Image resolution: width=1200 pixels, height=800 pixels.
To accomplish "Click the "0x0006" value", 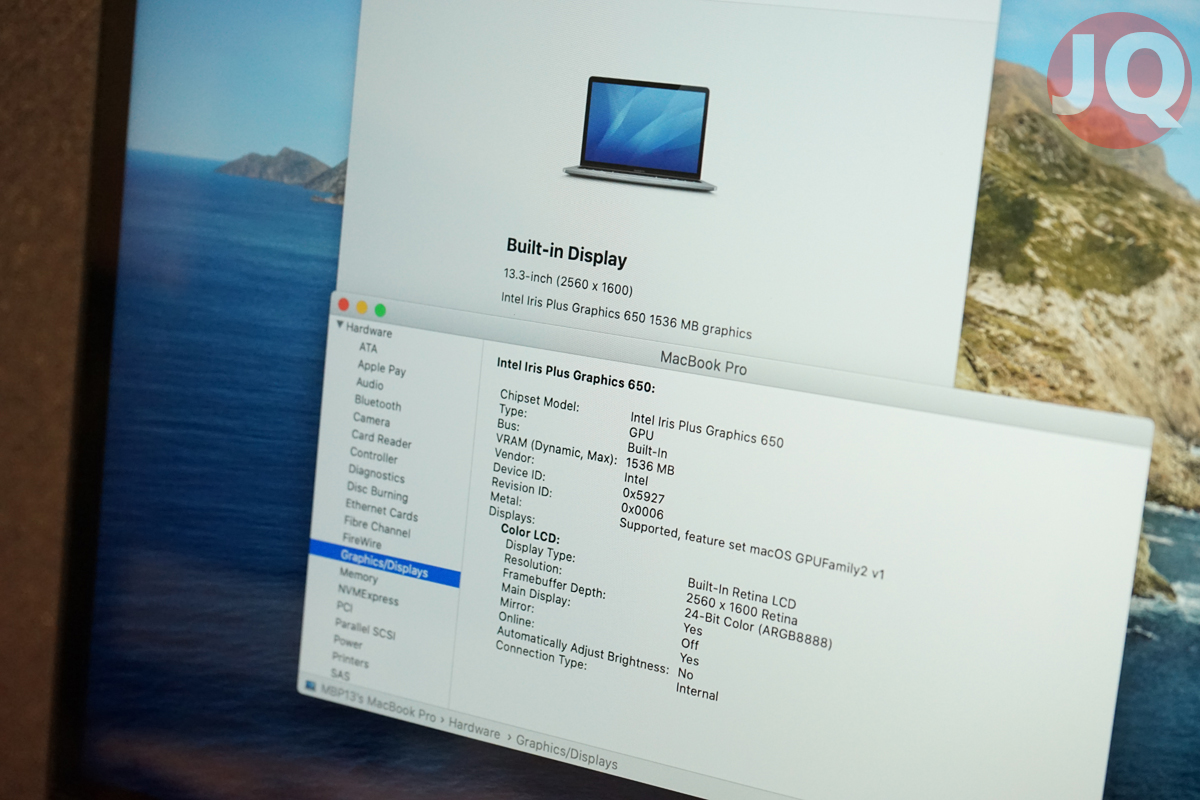I will 642,513.
